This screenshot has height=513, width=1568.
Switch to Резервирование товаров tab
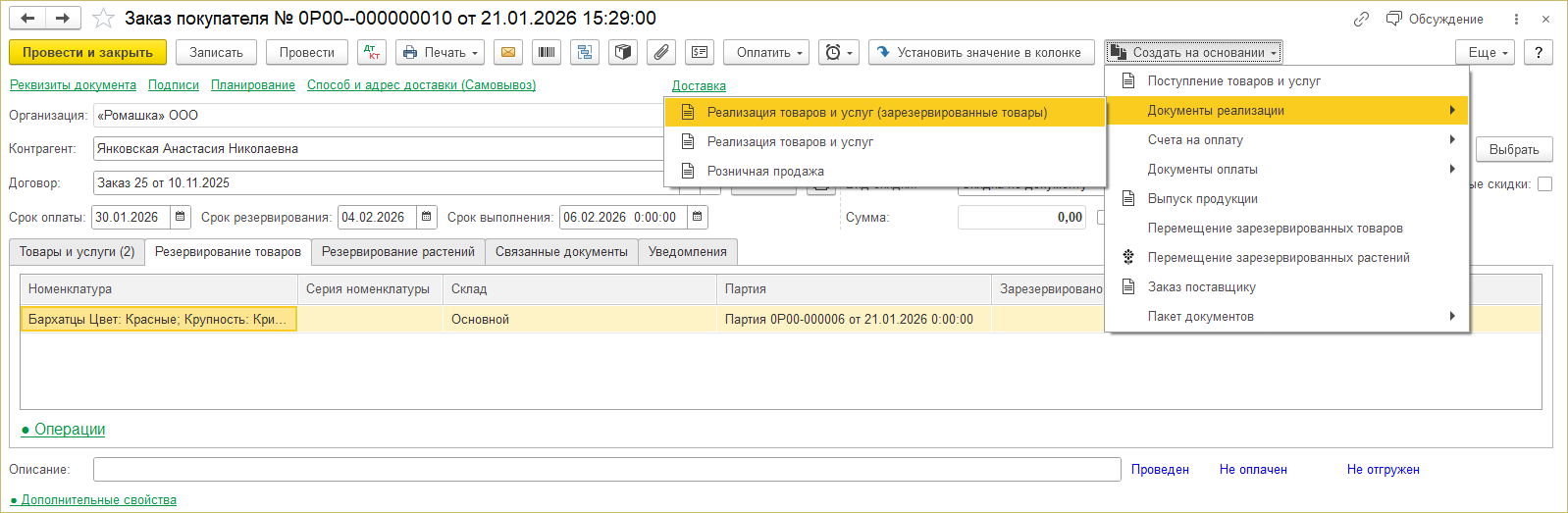228,252
